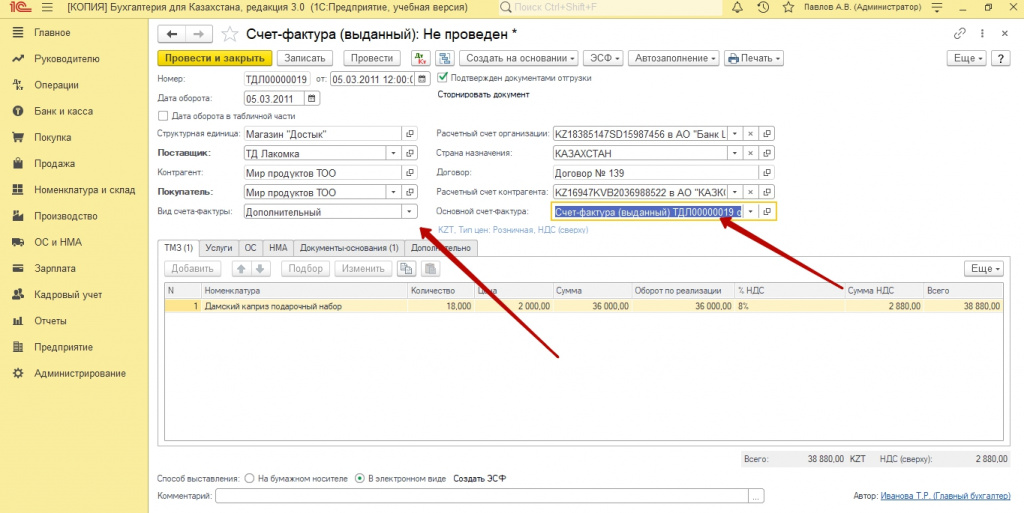
Task: Clear Страна назначения field
Action: coord(751,153)
